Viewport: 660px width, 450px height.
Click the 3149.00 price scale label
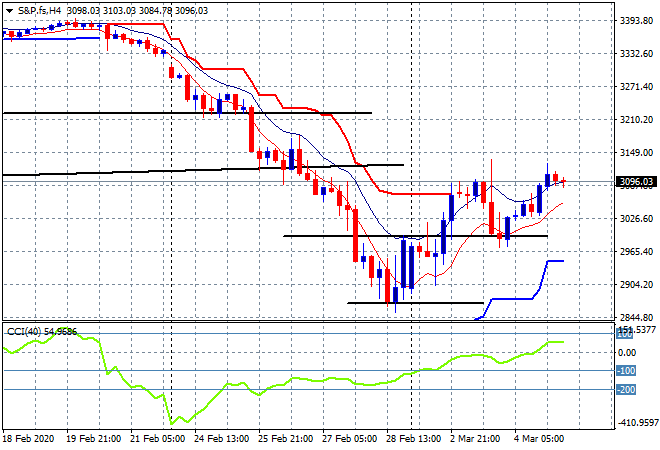click(636, 152)
